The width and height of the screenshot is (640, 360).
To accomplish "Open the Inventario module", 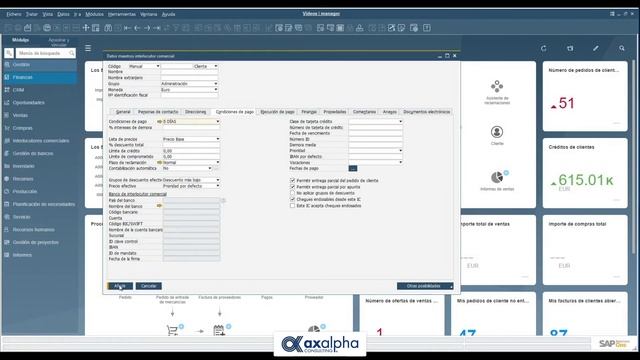I will 23,166.
